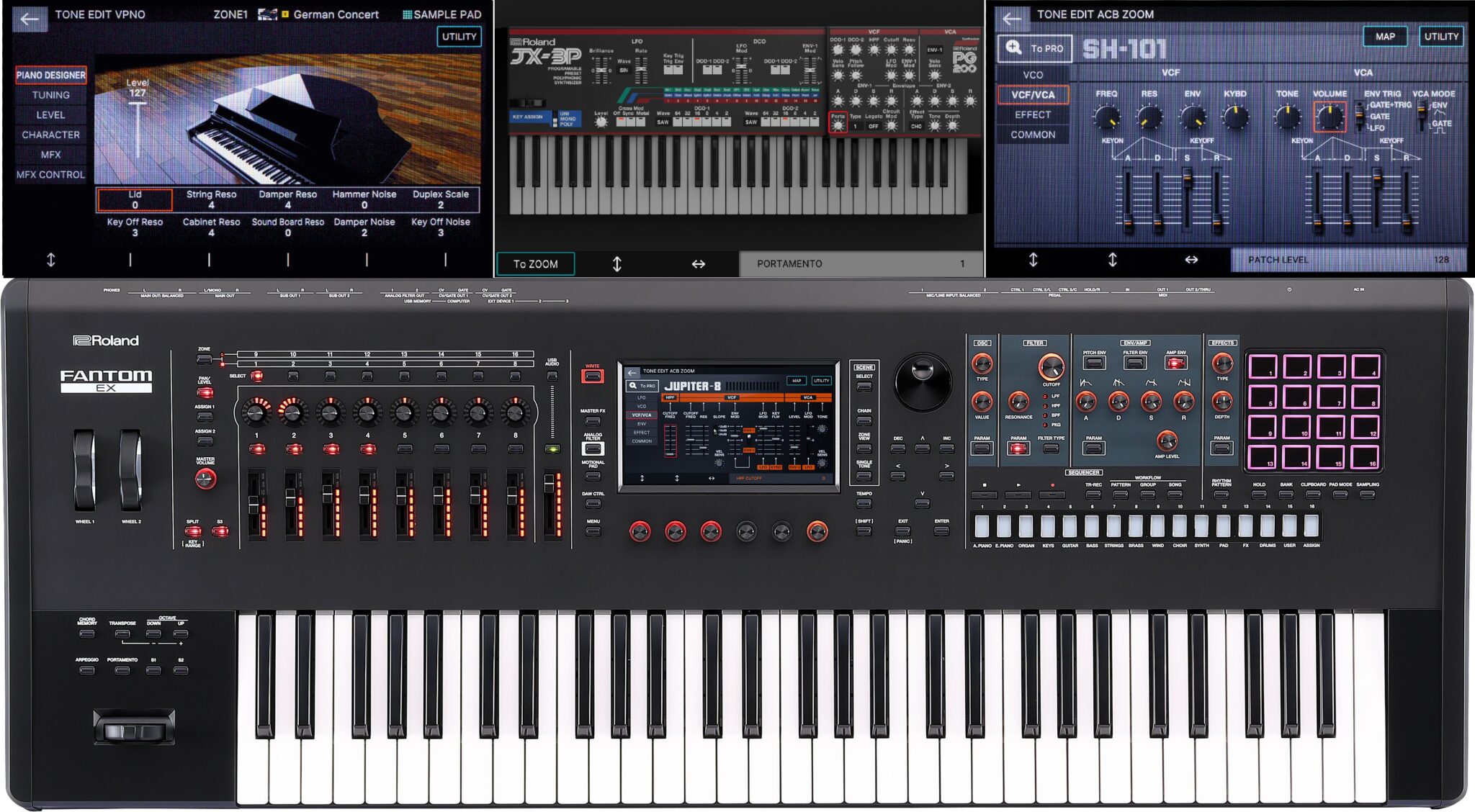This screenshot has height=812, width=1475.
Task: Open the Effect Type selector showing CHO
Action: click(x=916, y=125)
